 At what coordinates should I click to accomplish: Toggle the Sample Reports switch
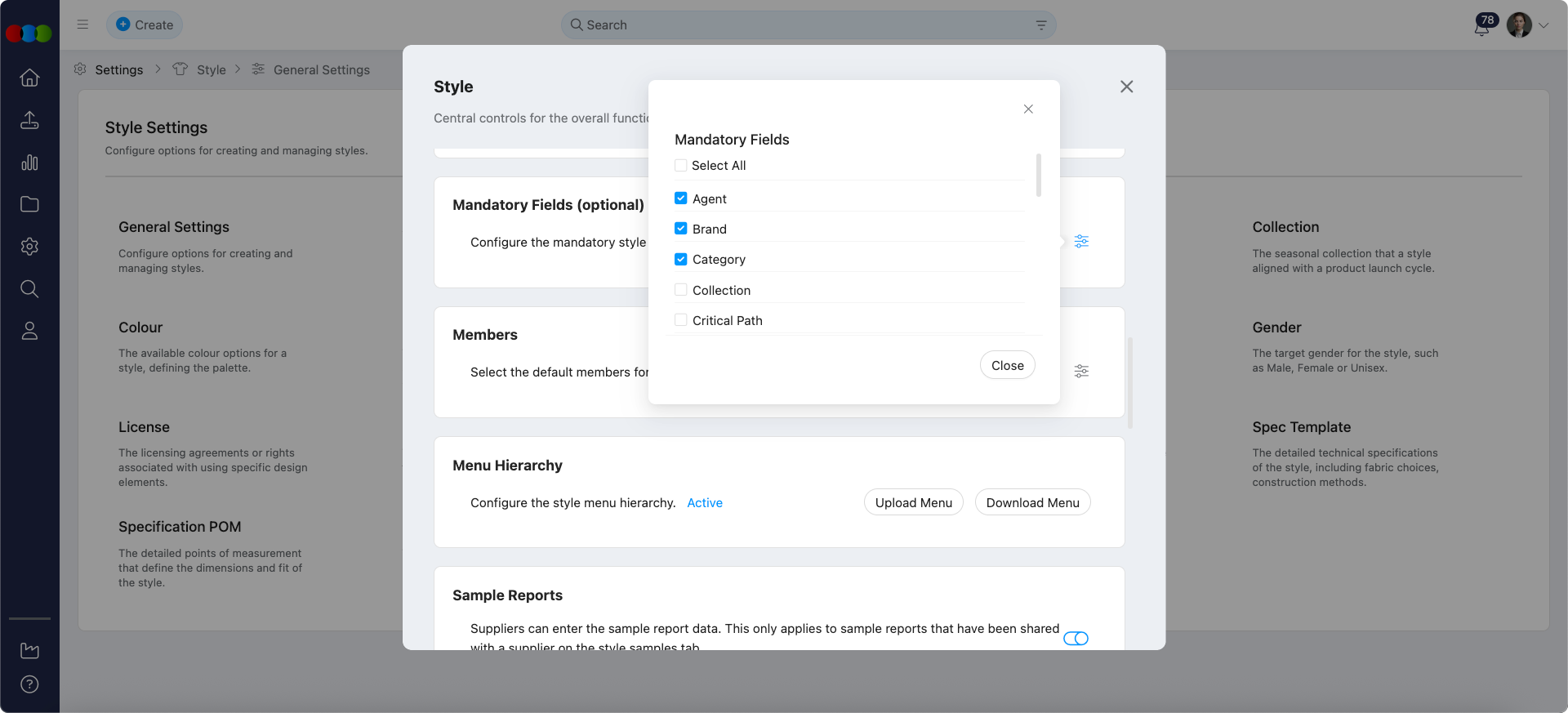tap(1076, 639)
